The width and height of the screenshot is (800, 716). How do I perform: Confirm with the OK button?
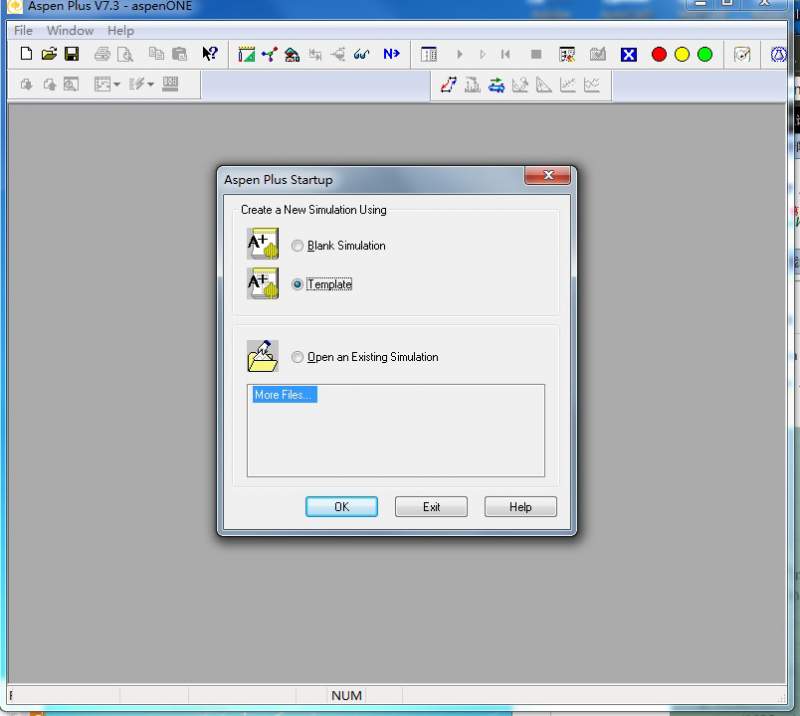341,507
